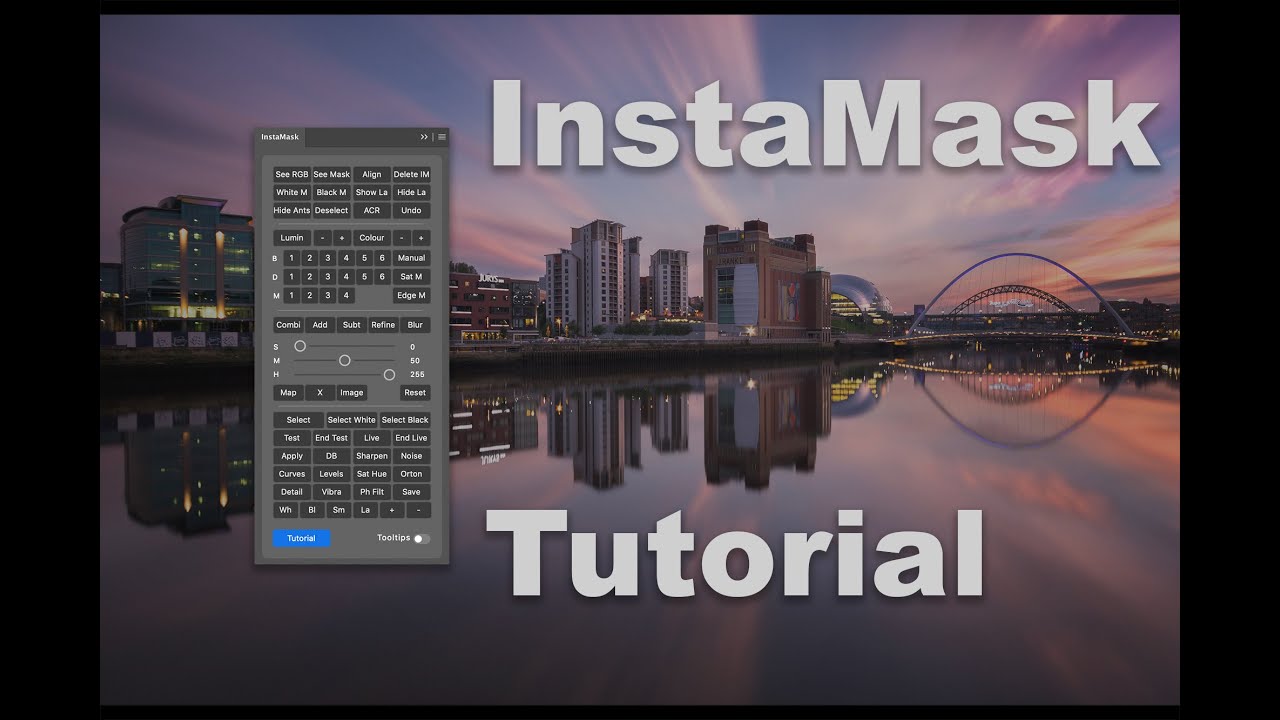Click the Undo button
This screenshot has height=720, width=1280.
point(412,210)
